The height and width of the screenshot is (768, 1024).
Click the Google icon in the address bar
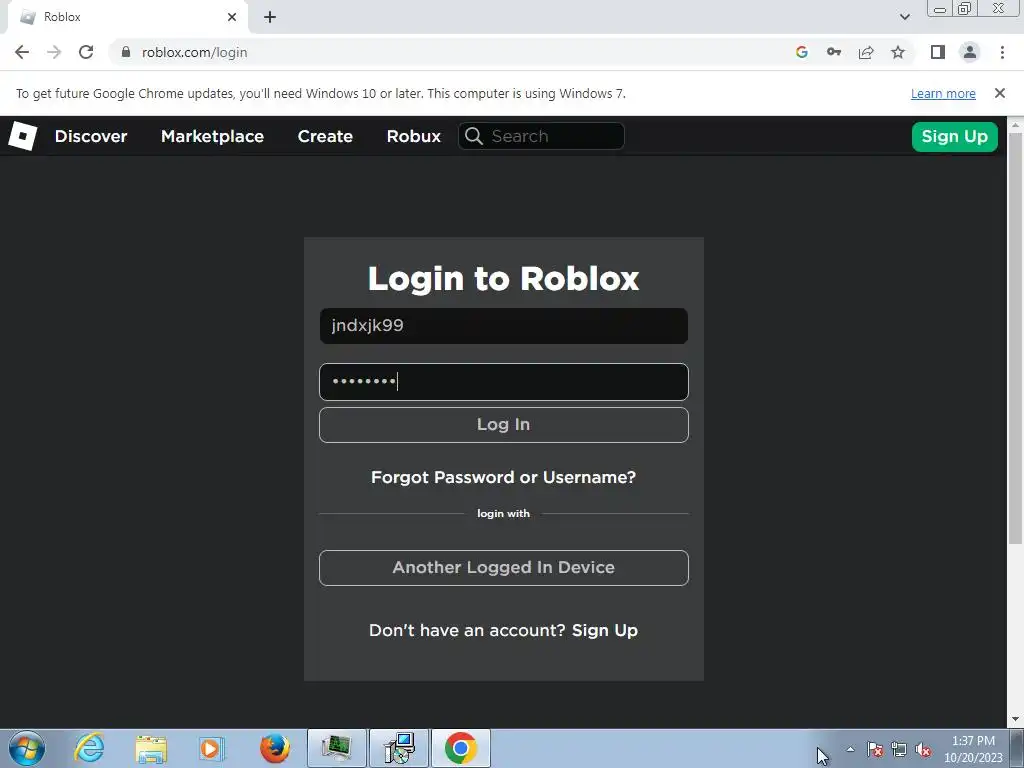pyautogui.click(x=802, y=52)
